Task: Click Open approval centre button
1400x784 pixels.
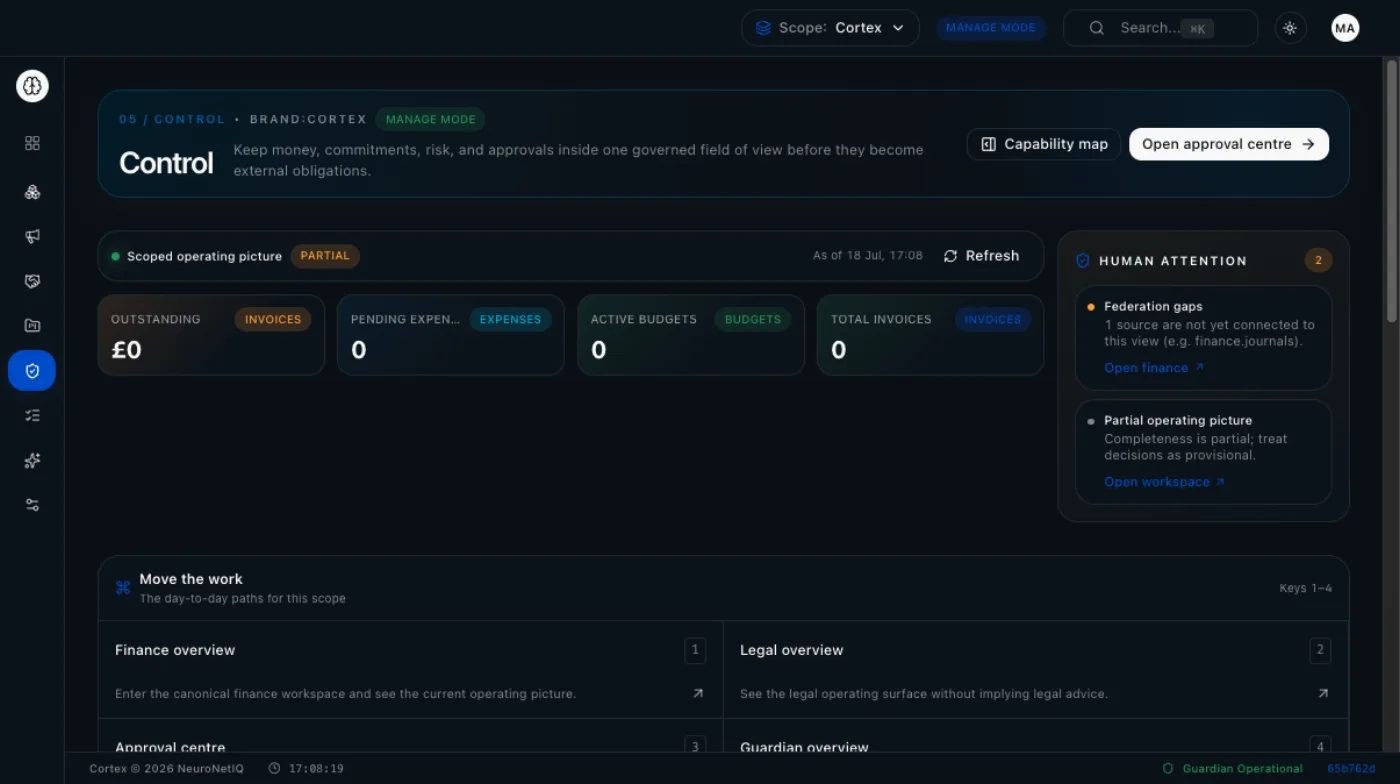Action: (x=1229, y=144)
